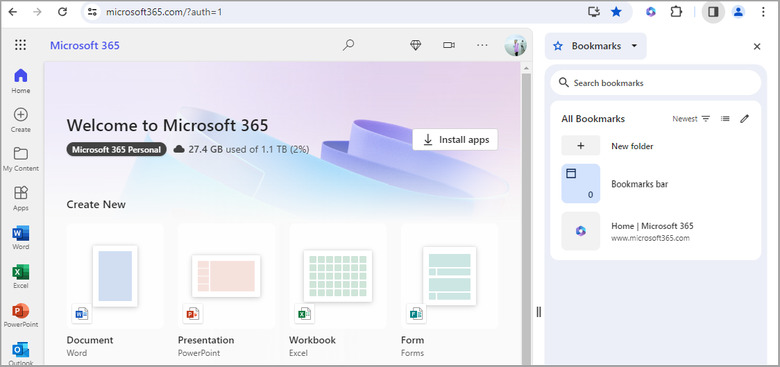This screenshot has width=780, height=367.
Task: Click the Microsoft 365 title link
Action: [x=85, y=46]
